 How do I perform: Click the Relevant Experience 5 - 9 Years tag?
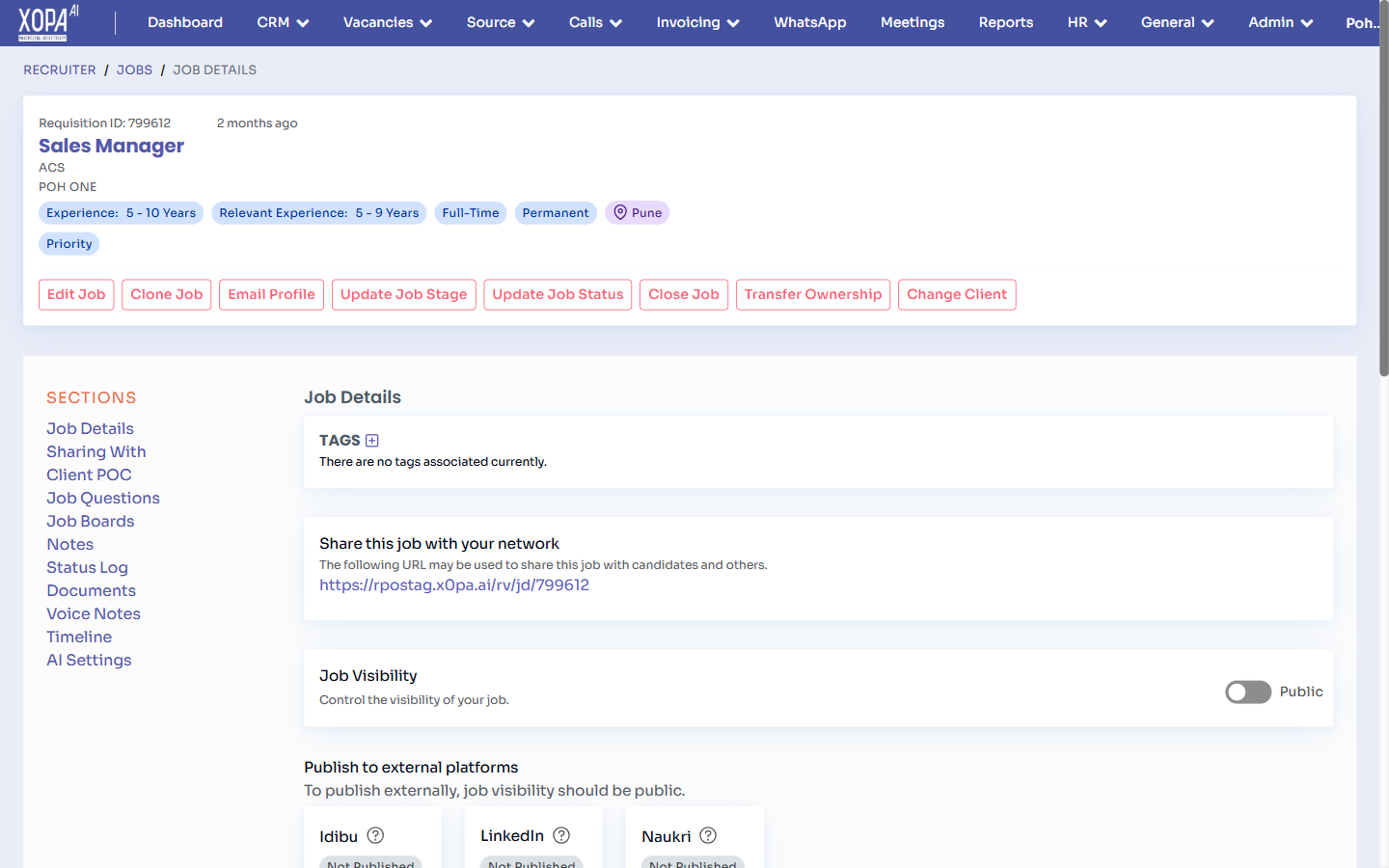point(319,213)
